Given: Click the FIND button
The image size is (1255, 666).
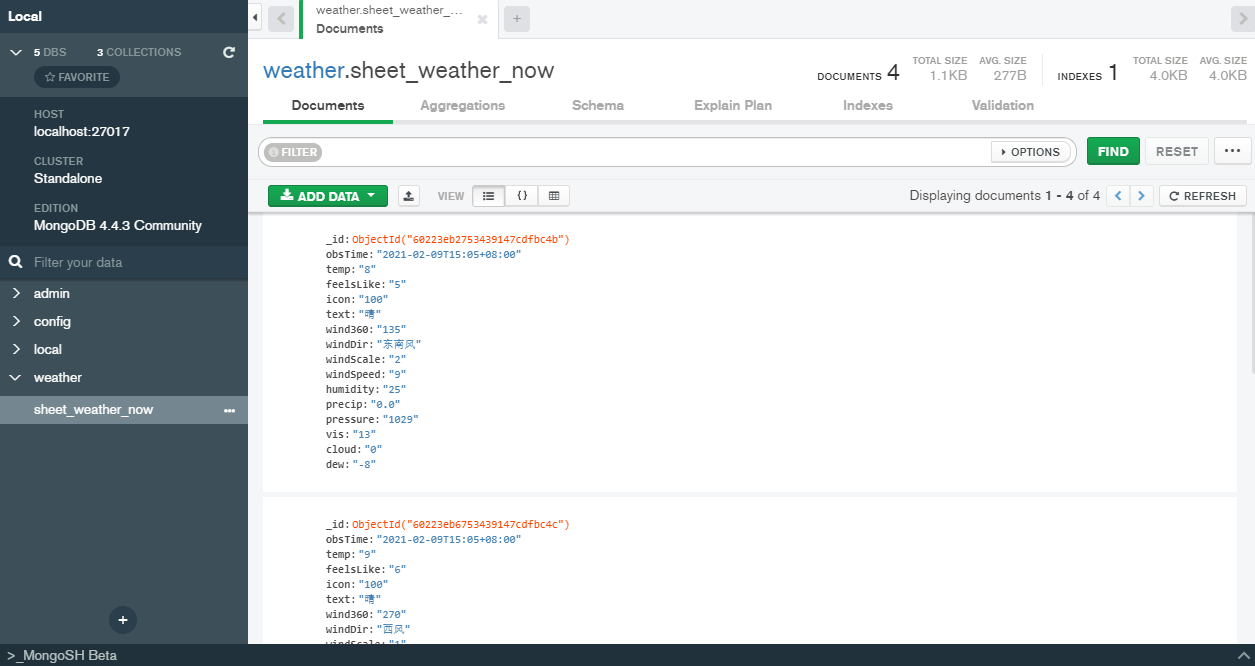Looking at the screenshot, I should click(1113, 151).
